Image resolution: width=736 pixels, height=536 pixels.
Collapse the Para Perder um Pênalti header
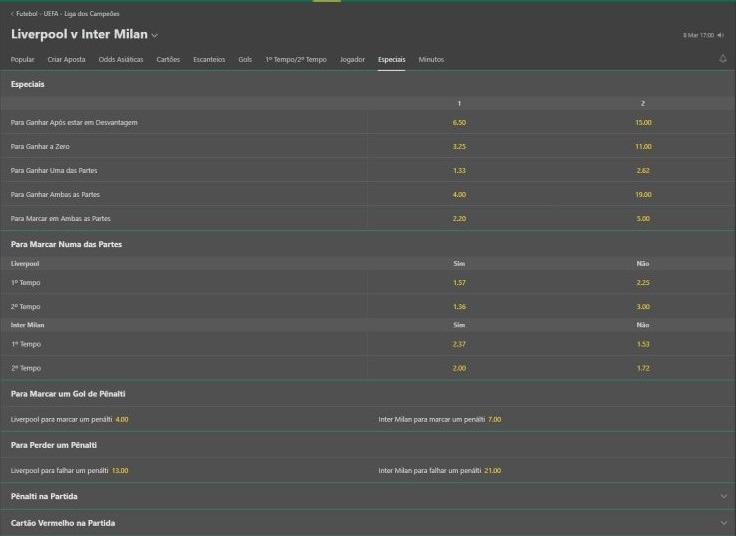tap(368, 445)
